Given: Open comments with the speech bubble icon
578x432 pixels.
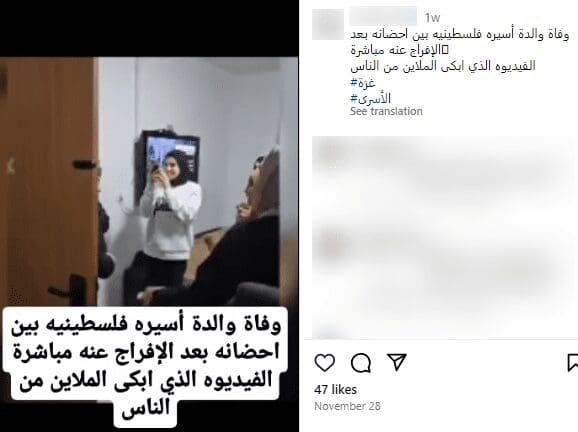Looking at the screenshot, I should pyautogui.click(x=361, y=363).
